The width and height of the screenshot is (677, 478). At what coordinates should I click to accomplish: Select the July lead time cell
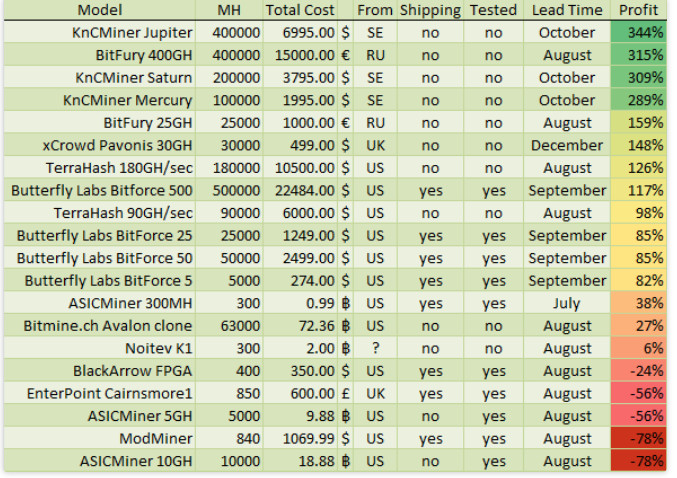click(x=567, y=303)
